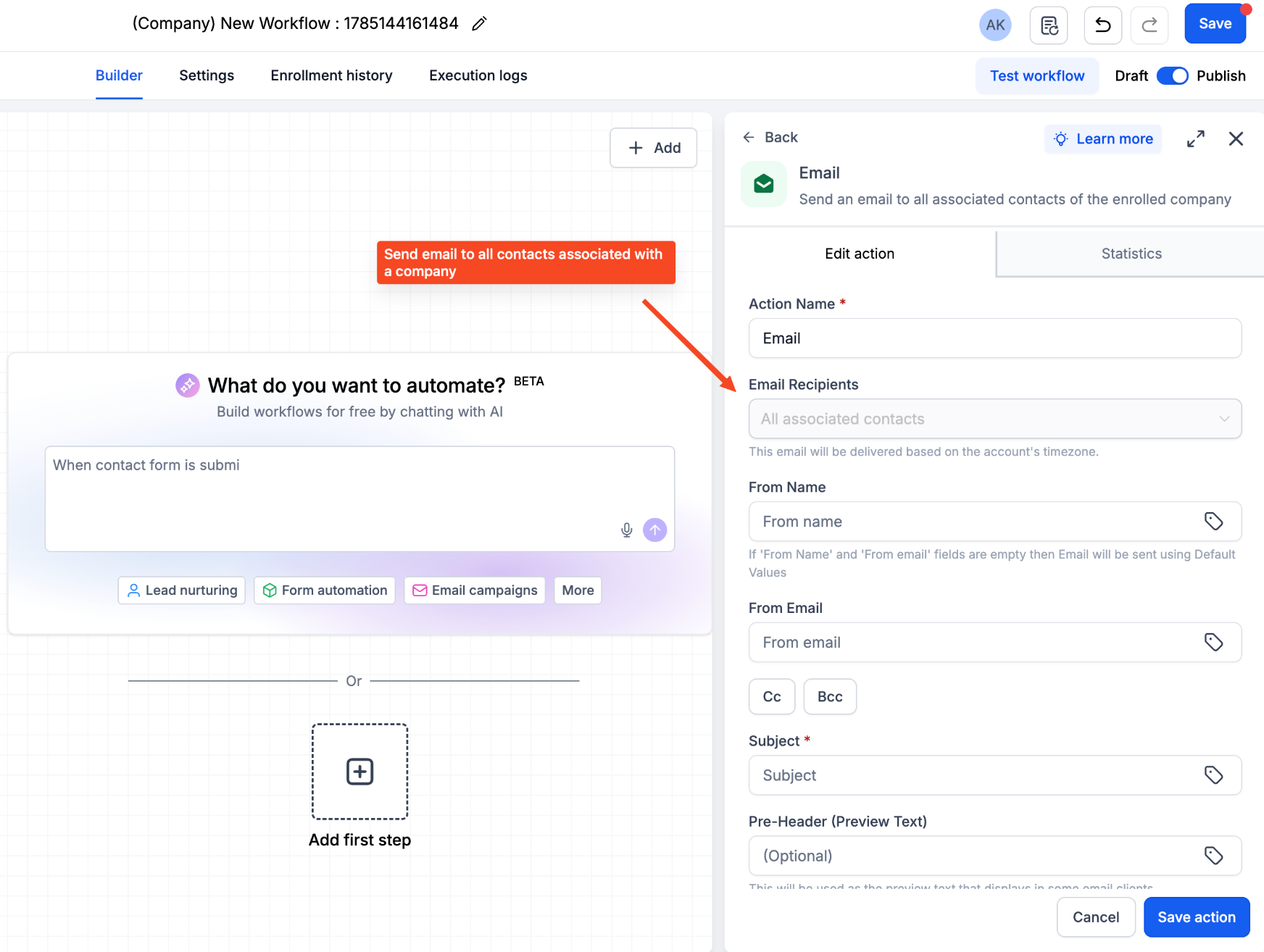Insert merge tag in From Name
Viewport: 1264px width, 952px height.
pyautogui.click(x=1214, y=522)
